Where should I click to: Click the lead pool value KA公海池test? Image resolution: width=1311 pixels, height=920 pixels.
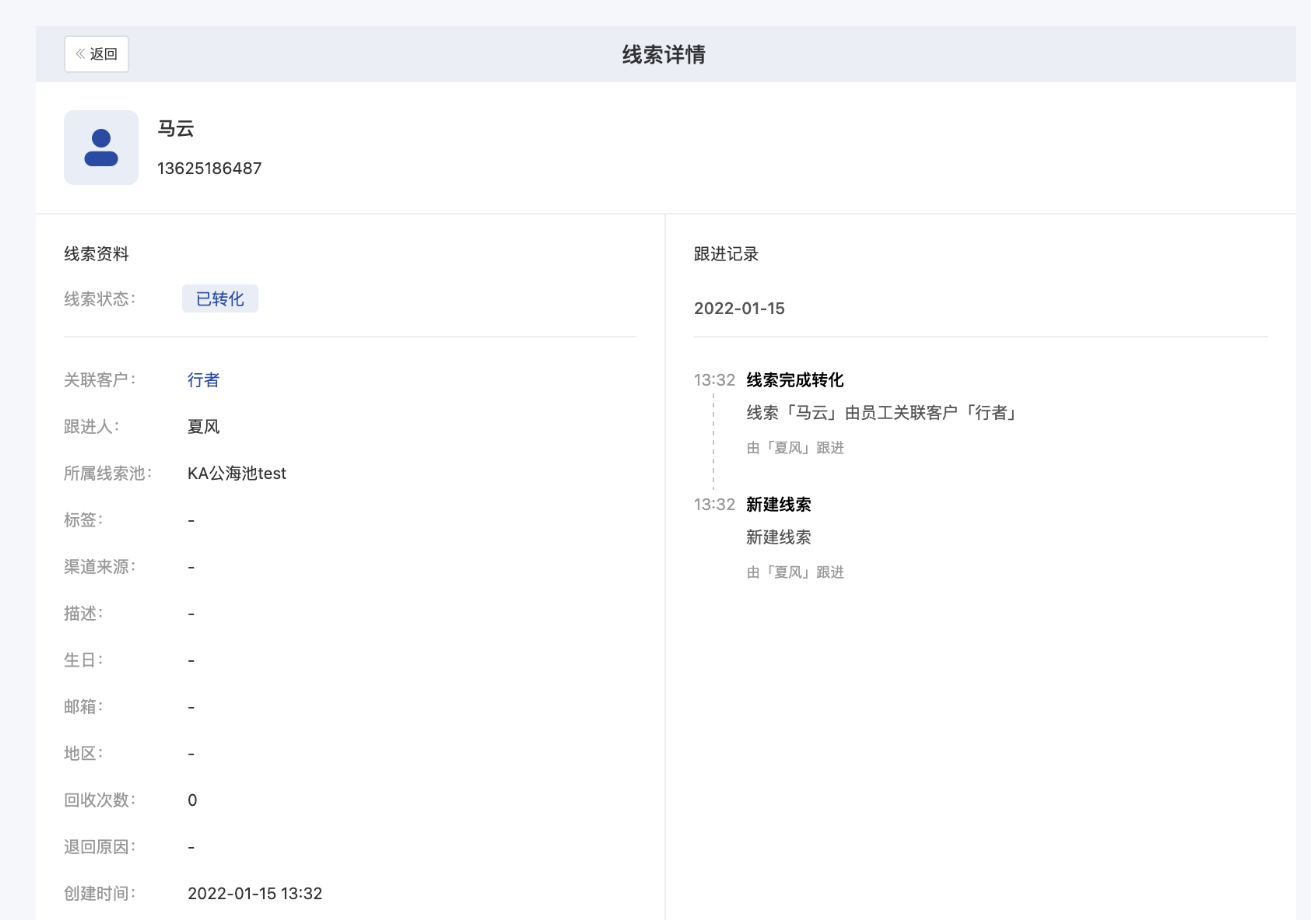tap(237, 474)
